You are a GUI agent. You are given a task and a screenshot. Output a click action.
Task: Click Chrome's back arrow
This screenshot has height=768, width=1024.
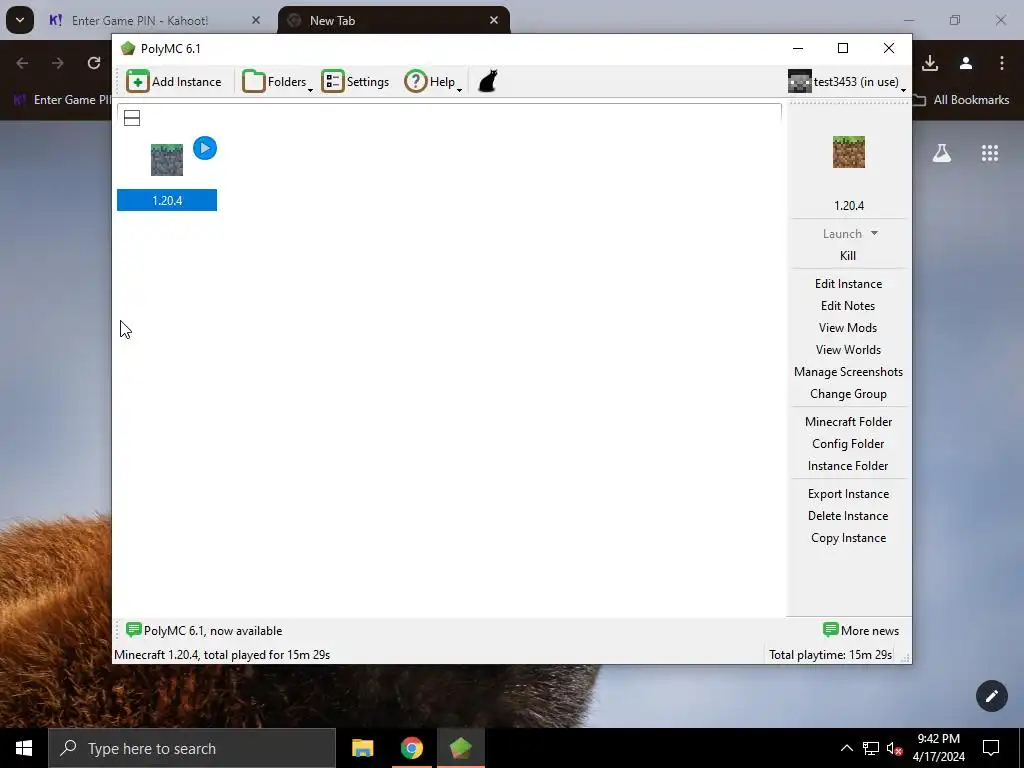point(22,63)
